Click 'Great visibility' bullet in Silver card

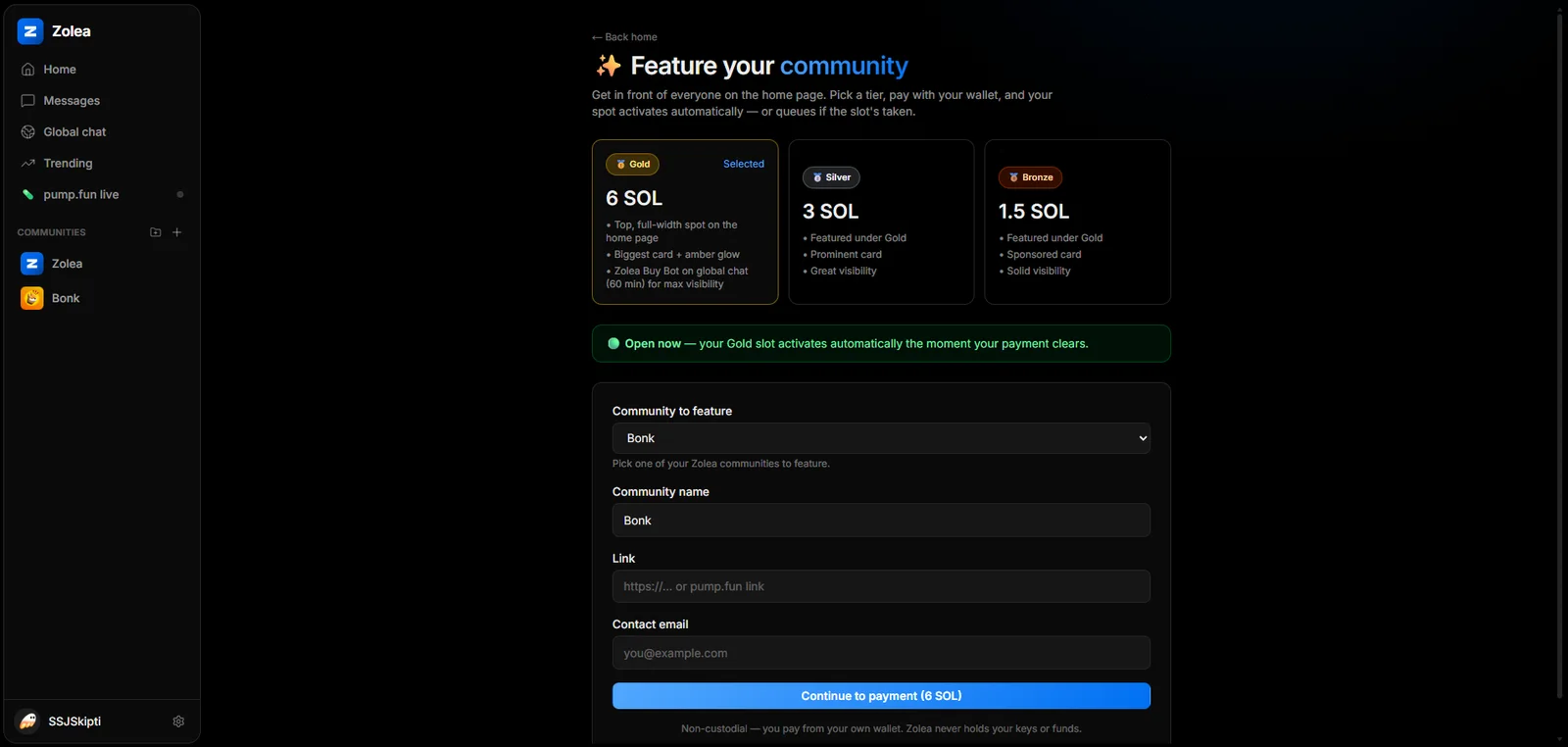click(x=841, y=271)
